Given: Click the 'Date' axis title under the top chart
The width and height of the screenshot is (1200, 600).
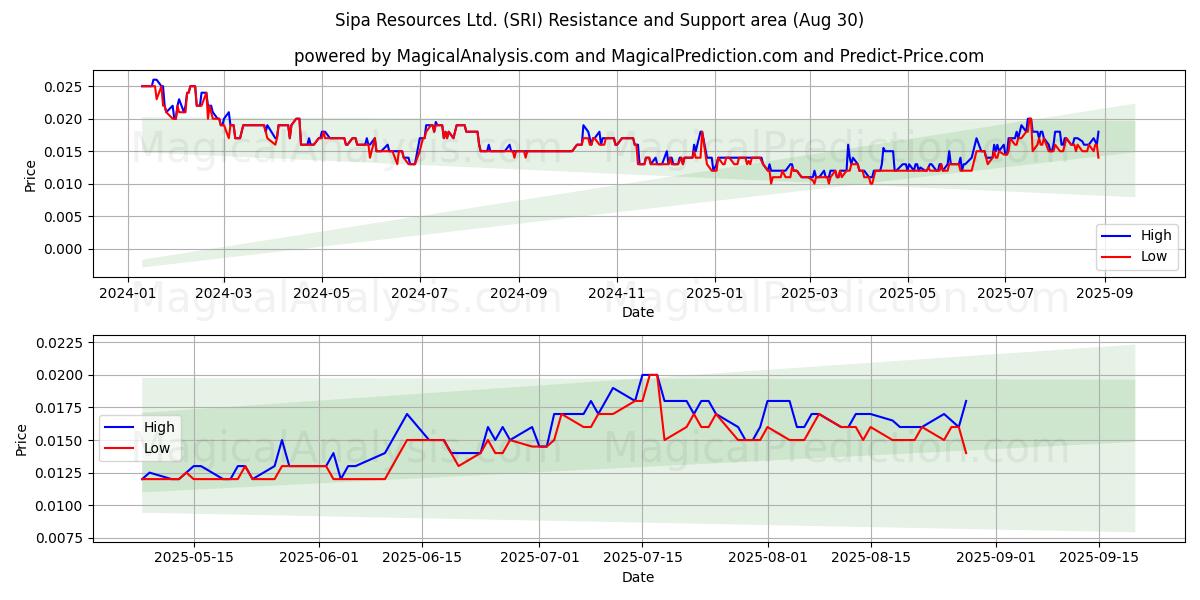Looking at the screenshot, I should coord(638,312).
